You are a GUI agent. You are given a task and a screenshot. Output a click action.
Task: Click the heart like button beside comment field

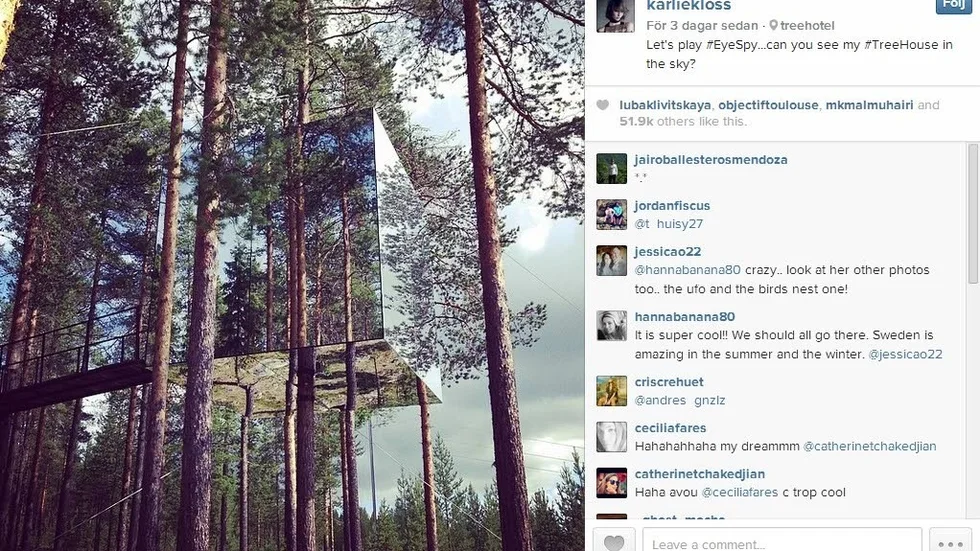tap(614, 540)
